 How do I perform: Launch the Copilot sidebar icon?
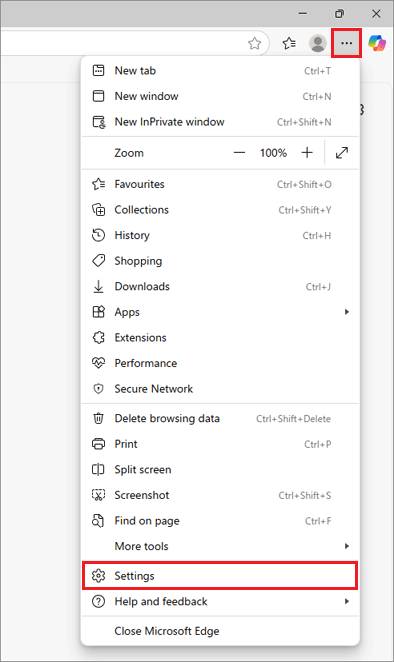point(377,43)
